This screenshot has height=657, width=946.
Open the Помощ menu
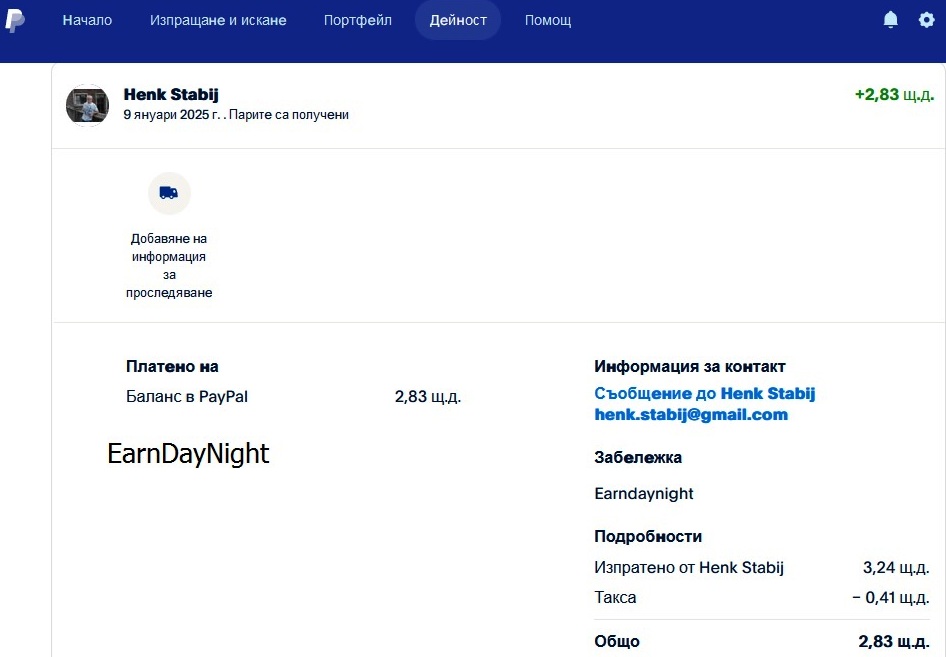tap(548, 20)
